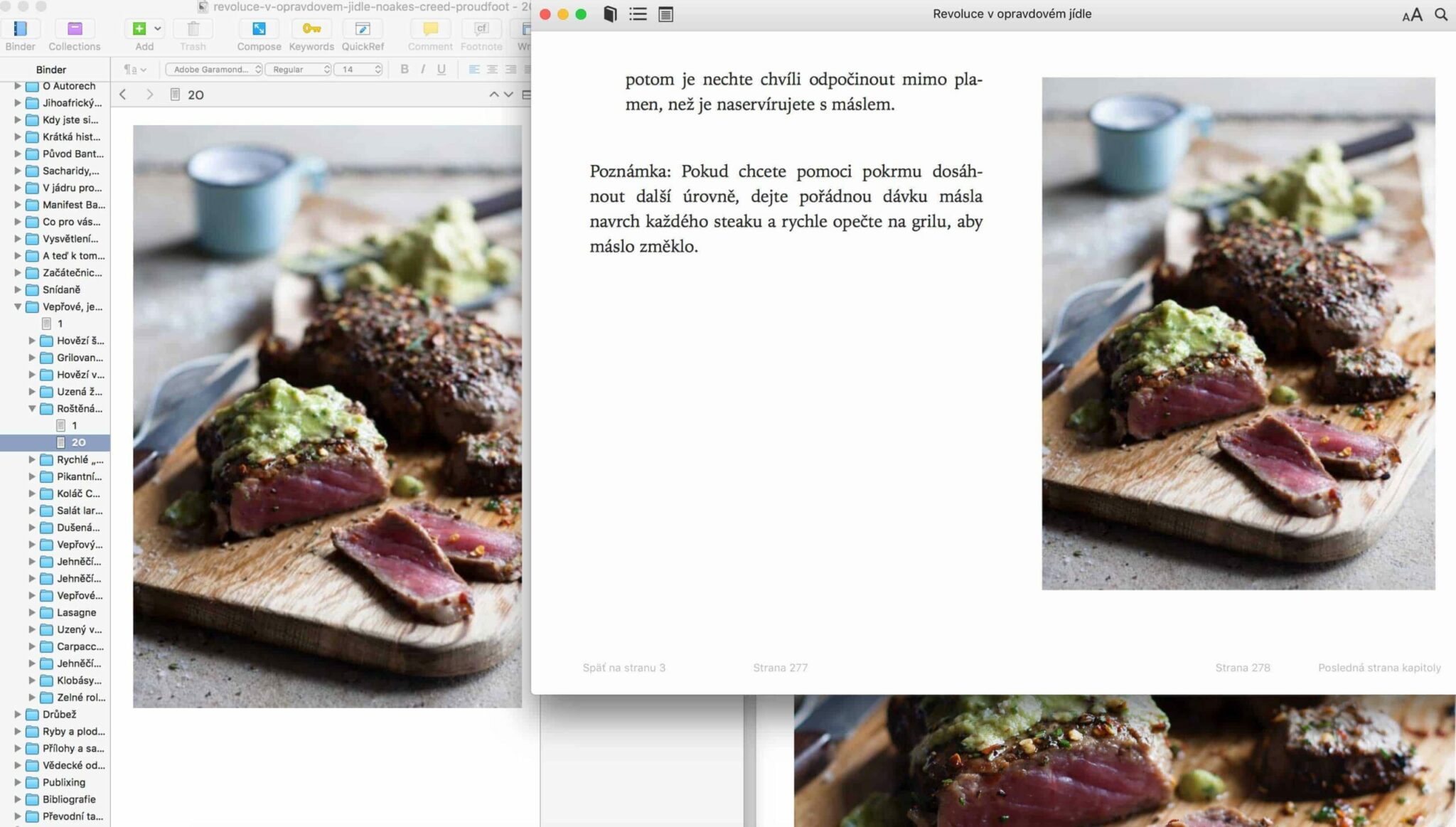This screenshot has width=1456, height=827.
Task: Click 'Strana 277' page label
Action: [781, 668]
